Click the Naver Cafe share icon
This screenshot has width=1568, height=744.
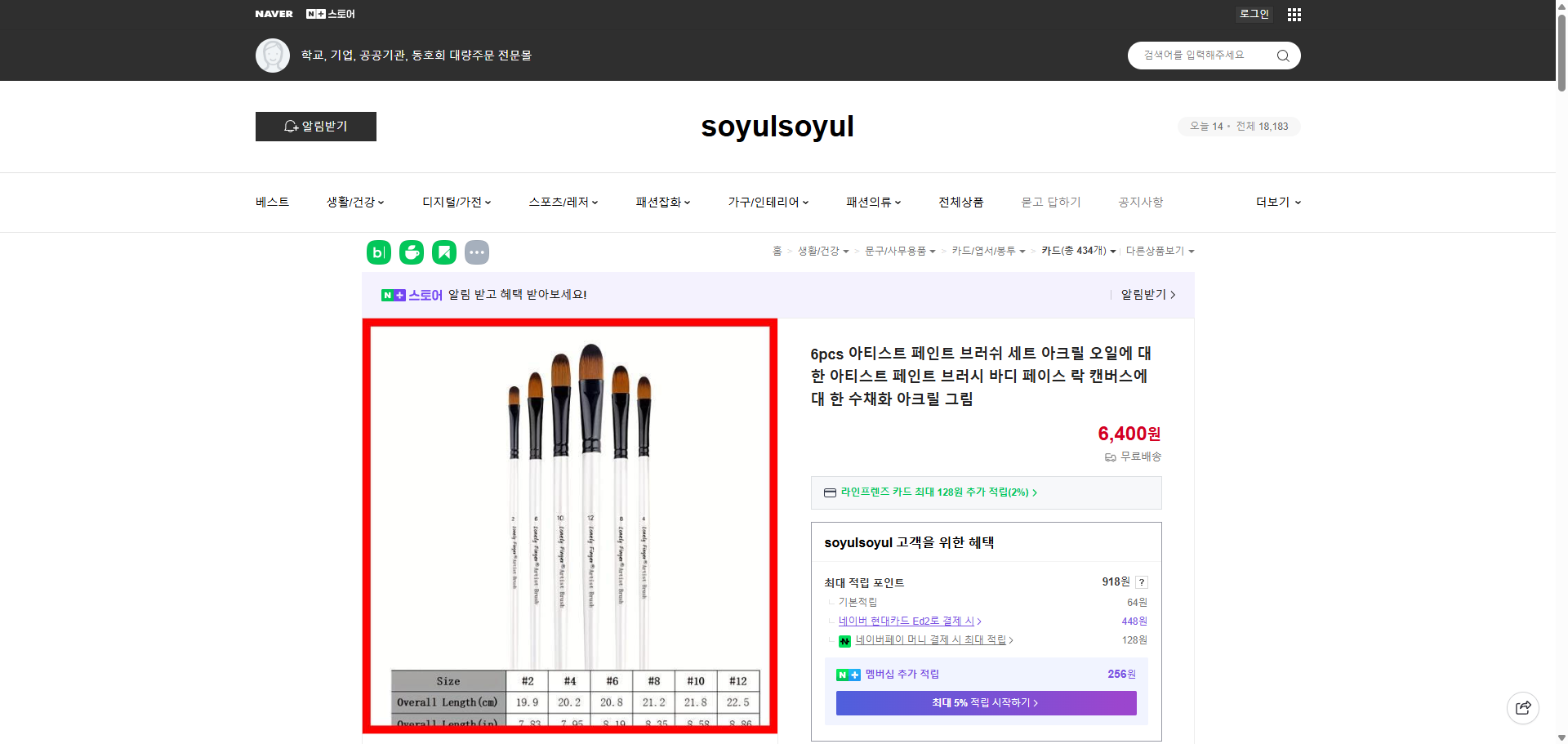411,252
